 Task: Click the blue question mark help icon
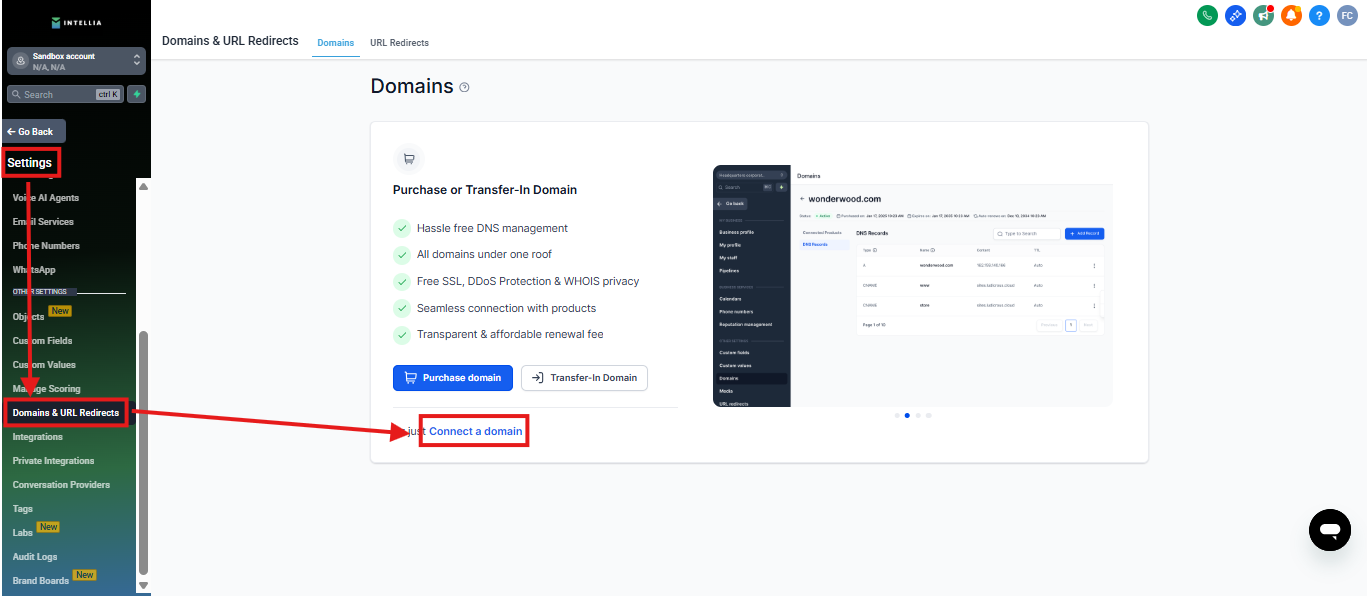click(1319, 16)
